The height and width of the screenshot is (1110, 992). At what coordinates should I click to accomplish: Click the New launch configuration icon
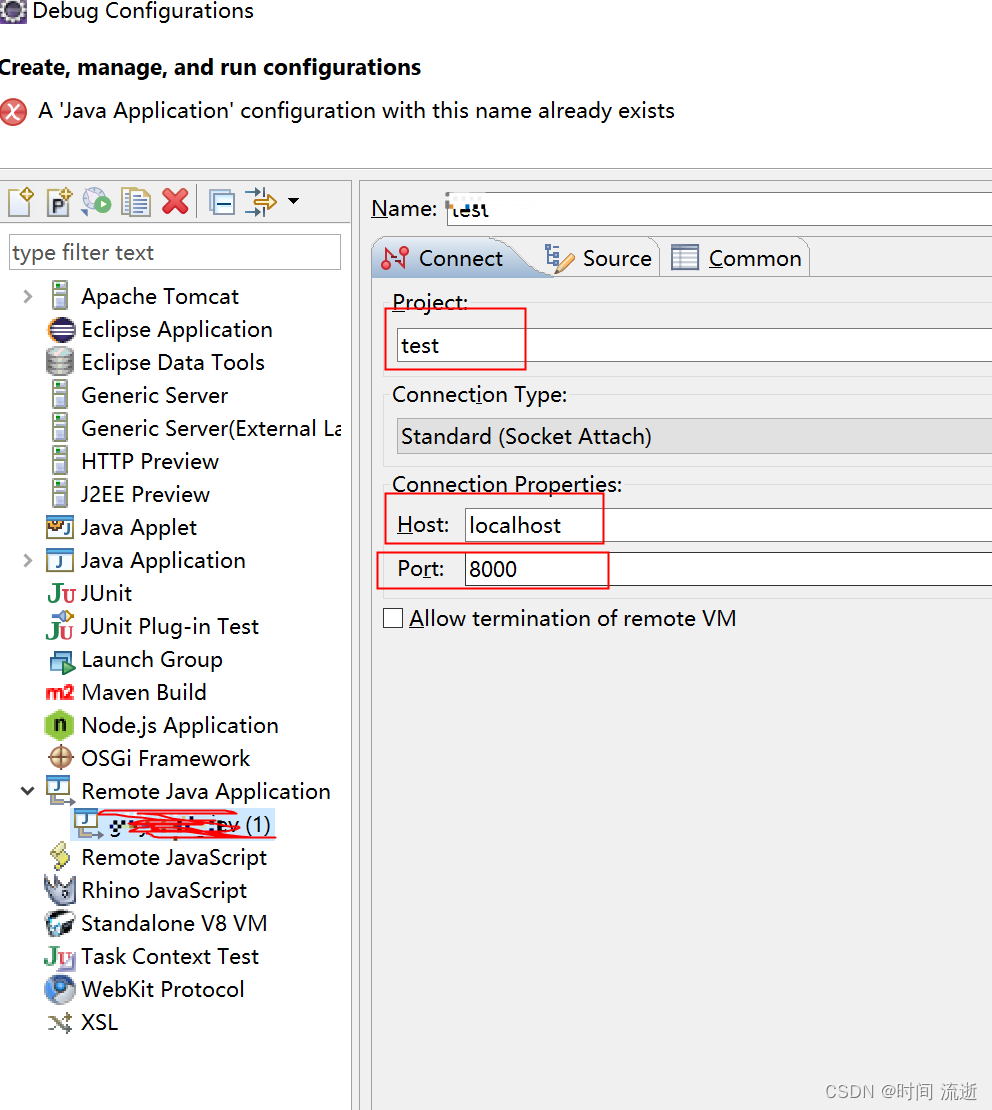click(x=21, y=202)
